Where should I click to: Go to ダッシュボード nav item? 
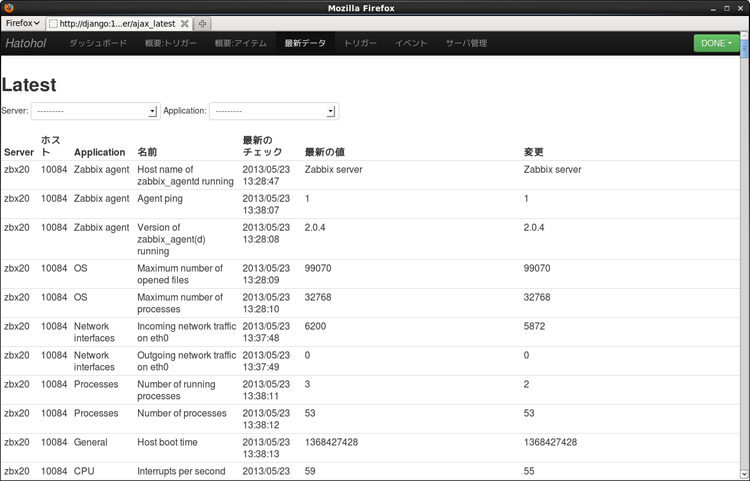[97, 43]
